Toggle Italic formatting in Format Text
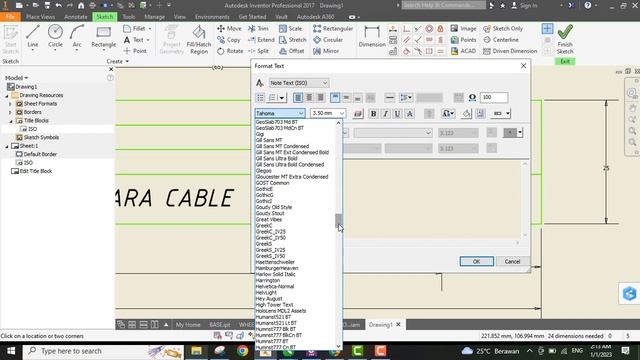This screenshot has height=360, width=640. coord(385,113)
